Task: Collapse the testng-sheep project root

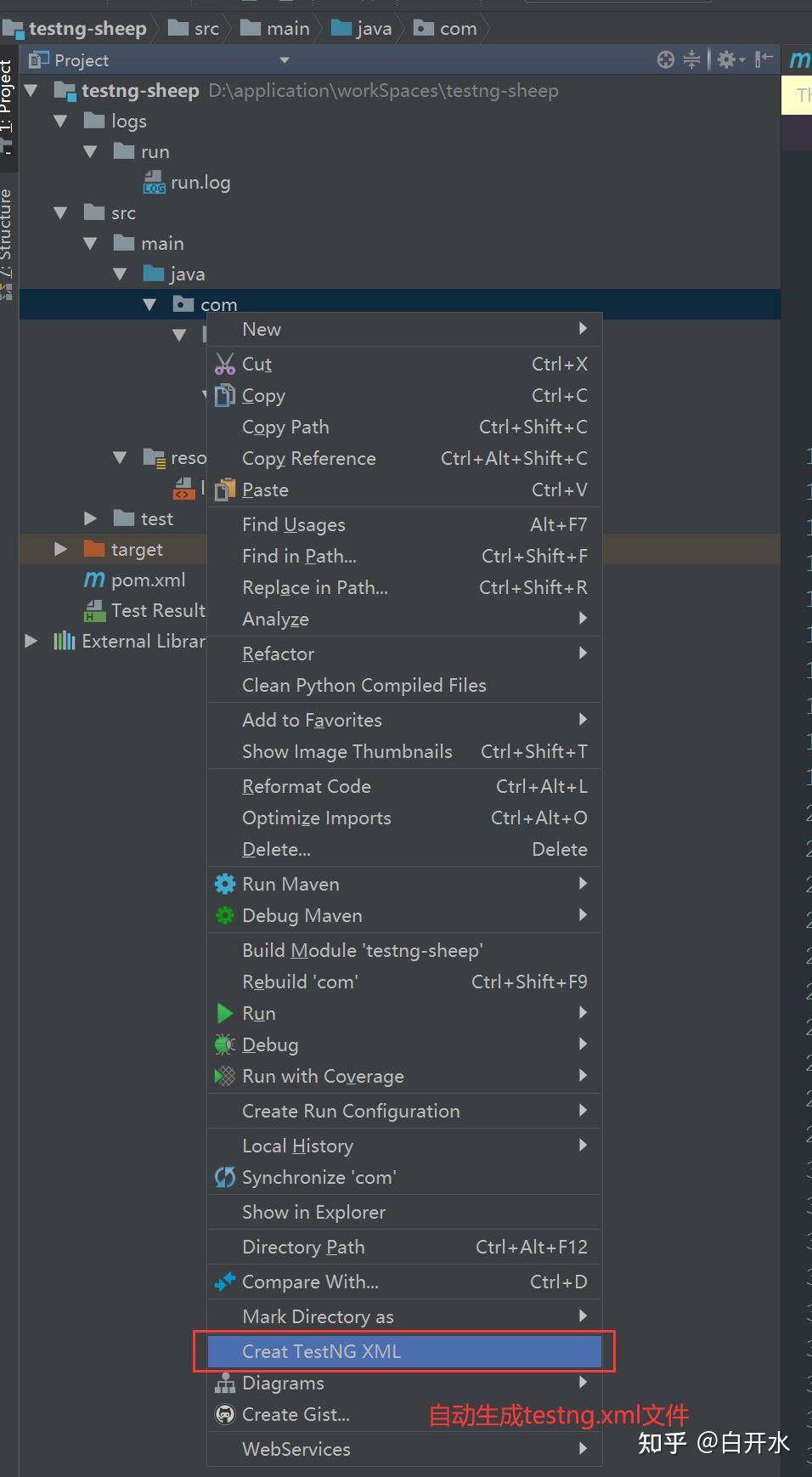Action: [x=31, y=90]
